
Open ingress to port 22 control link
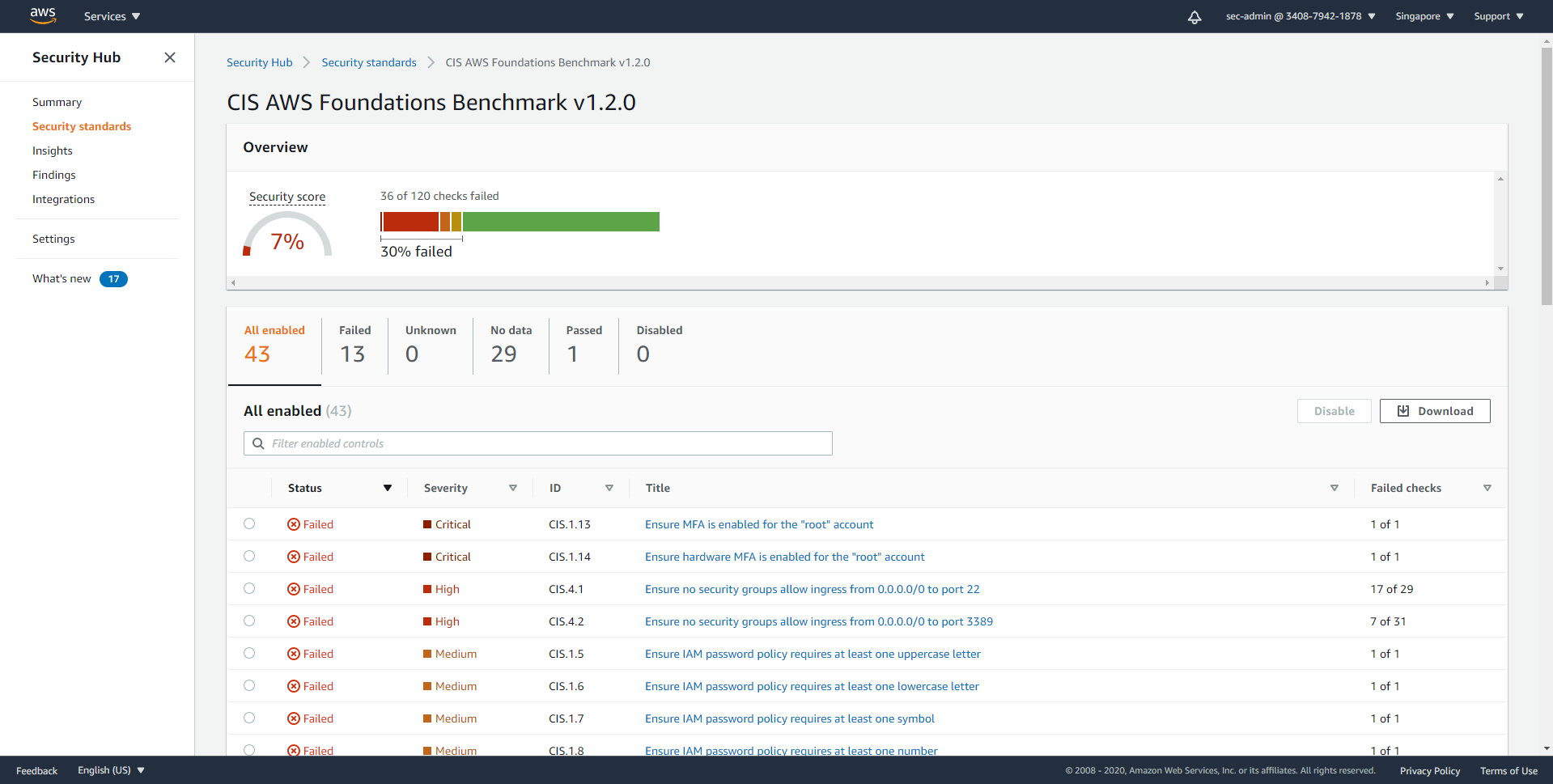812,589
